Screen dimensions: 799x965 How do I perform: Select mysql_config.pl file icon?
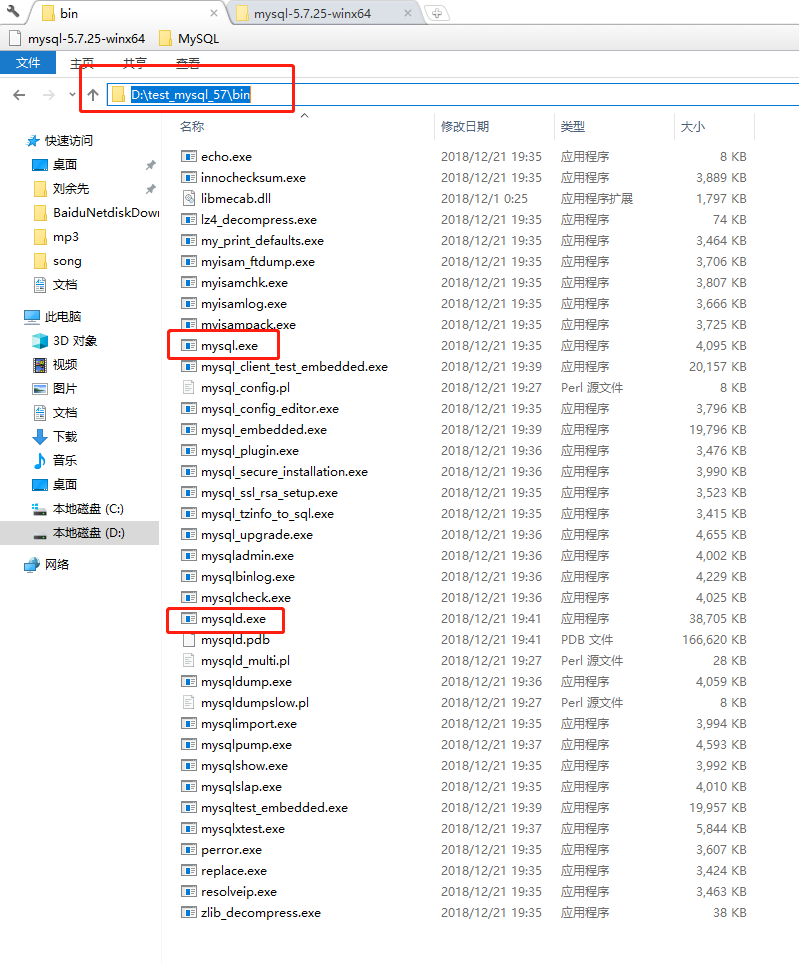coord(188,387)
